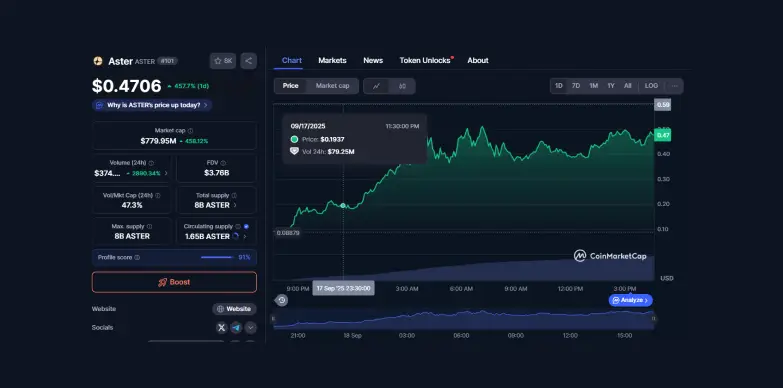Click the Aster coin logo icon
This screenshot has height=388, width=783.
coord(98,61)
